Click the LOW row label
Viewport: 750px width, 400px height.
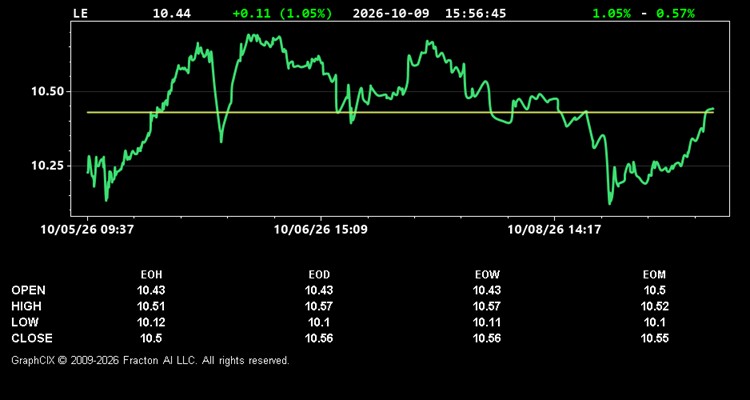click(x=25, y=322)
